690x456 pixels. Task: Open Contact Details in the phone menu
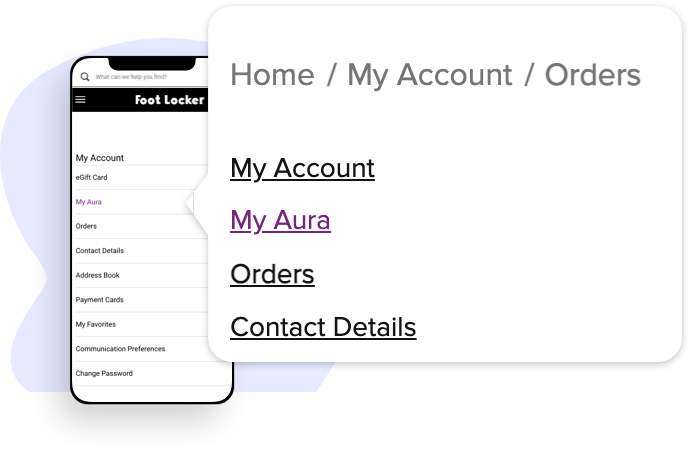[x=100, y=251]
